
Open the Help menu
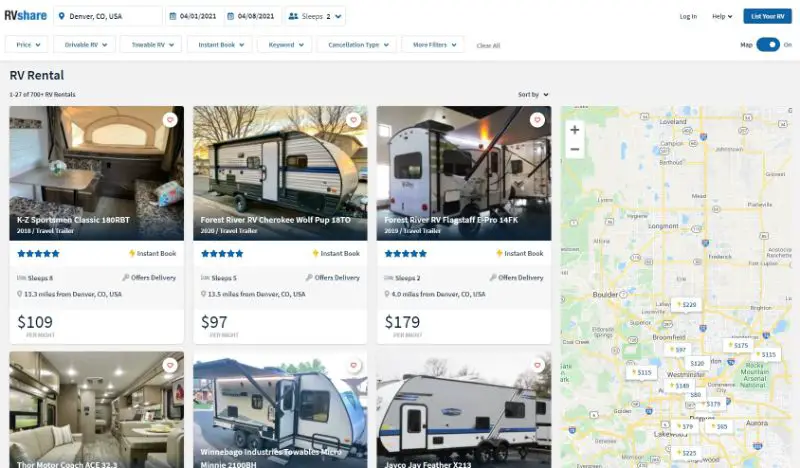[722, 16]
